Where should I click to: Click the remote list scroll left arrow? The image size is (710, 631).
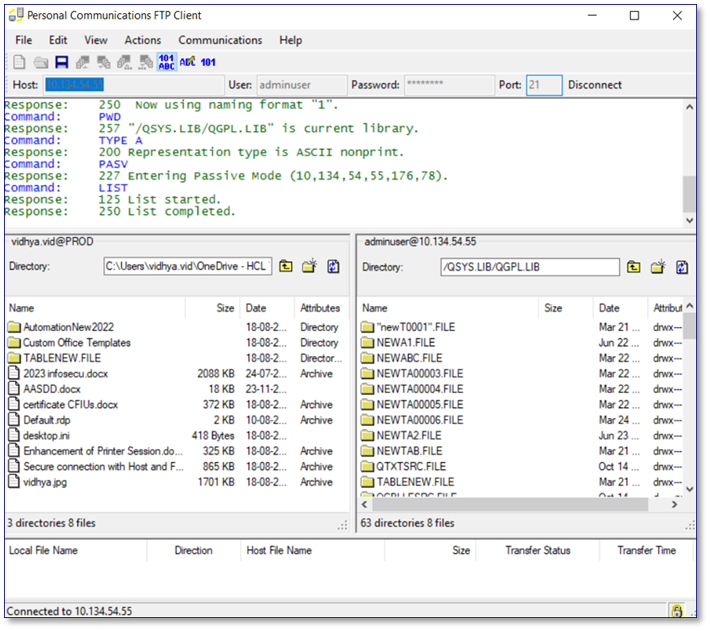(365, 504)
